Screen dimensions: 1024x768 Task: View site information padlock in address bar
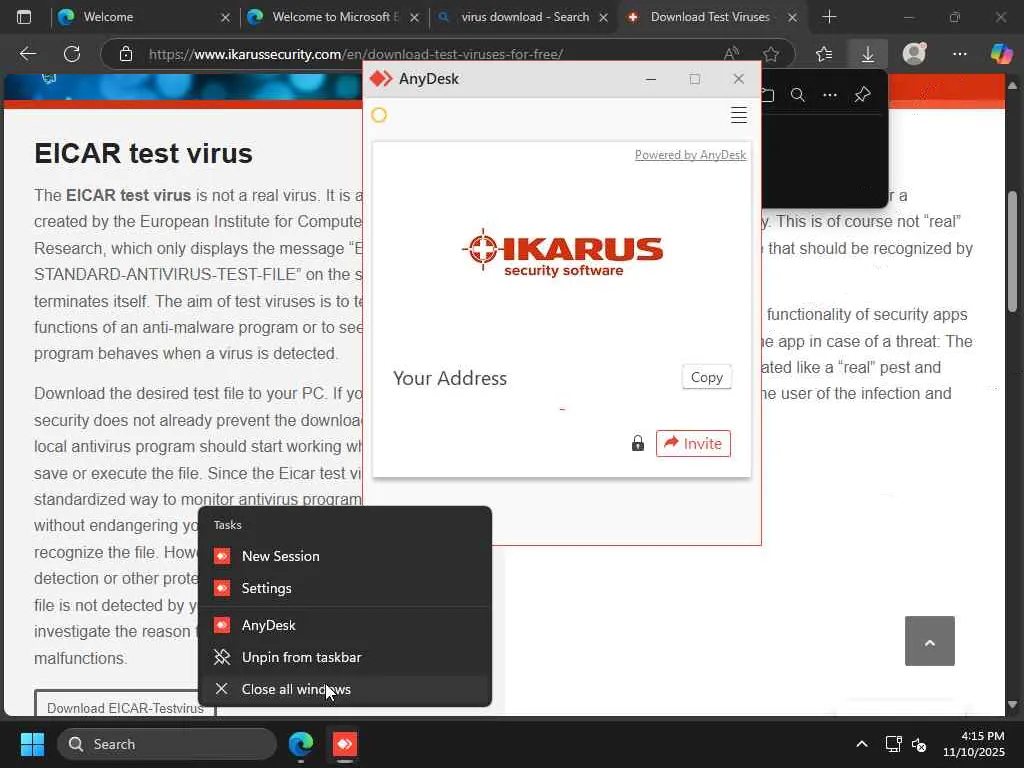126,54
